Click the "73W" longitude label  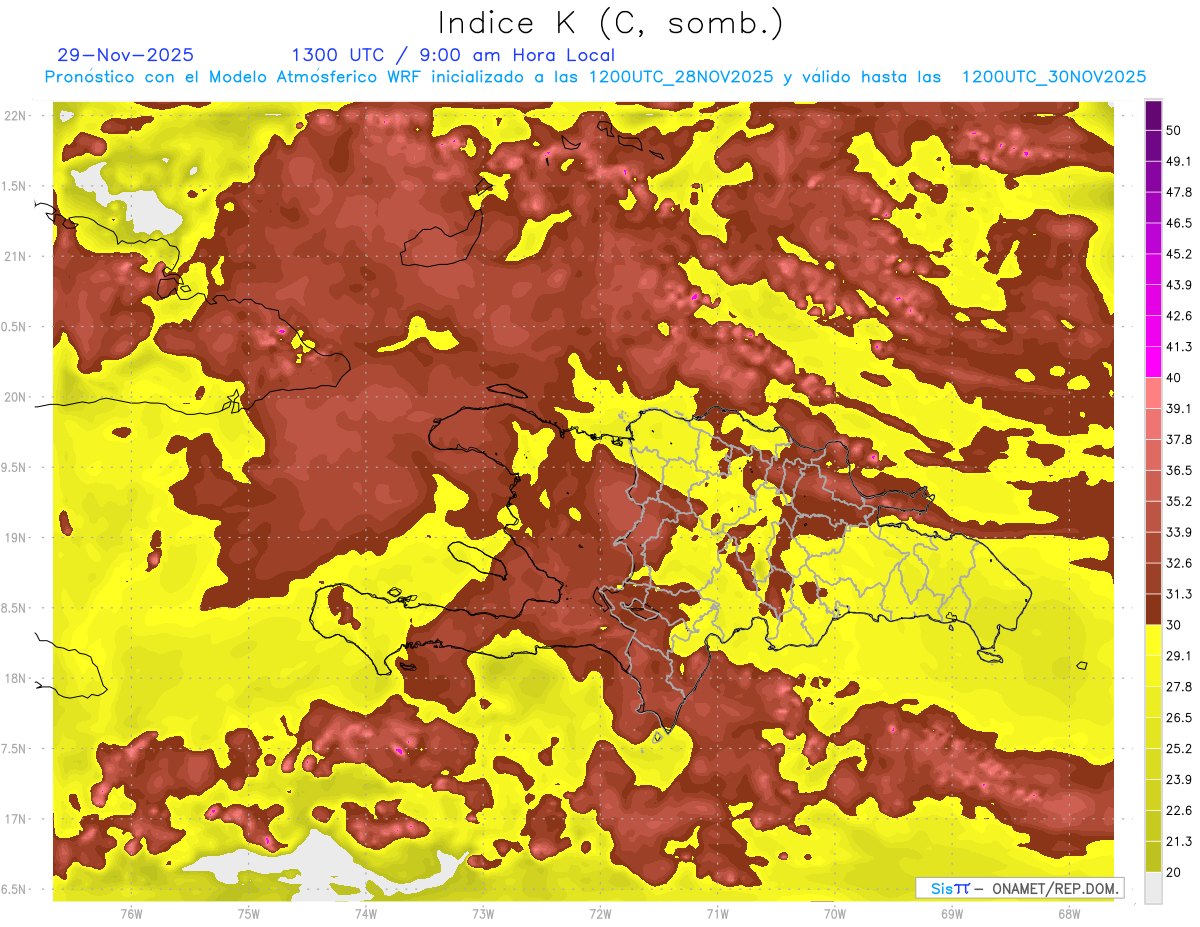click(x=482, y=913)
